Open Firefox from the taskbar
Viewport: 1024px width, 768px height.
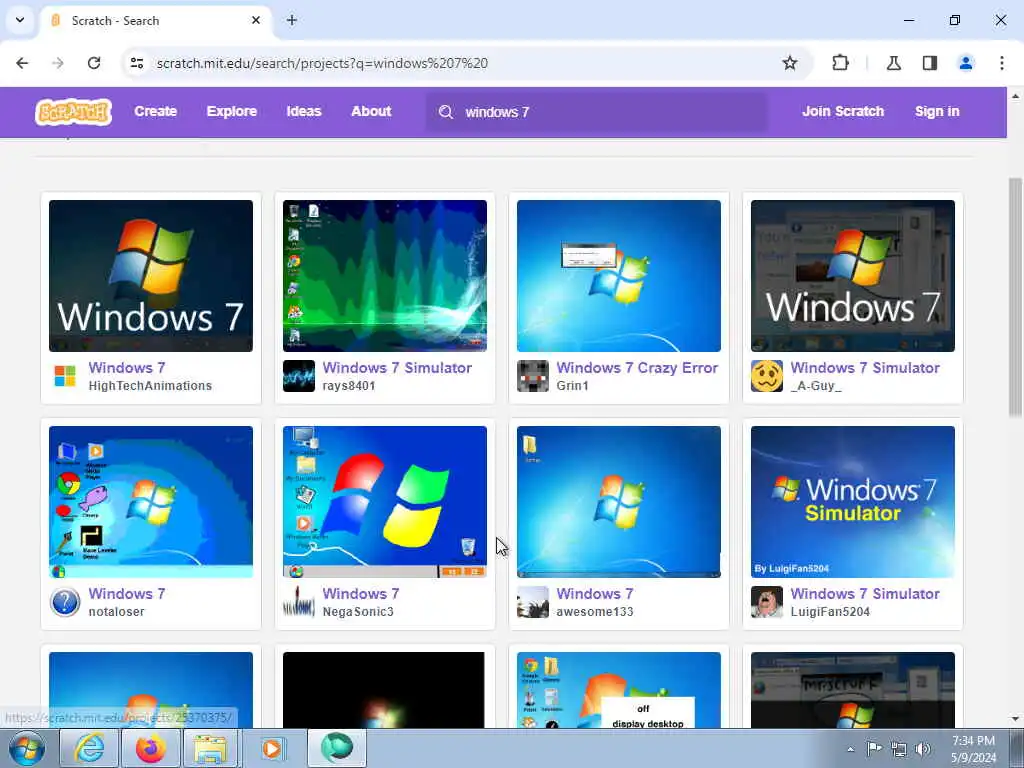pos(150,748)
